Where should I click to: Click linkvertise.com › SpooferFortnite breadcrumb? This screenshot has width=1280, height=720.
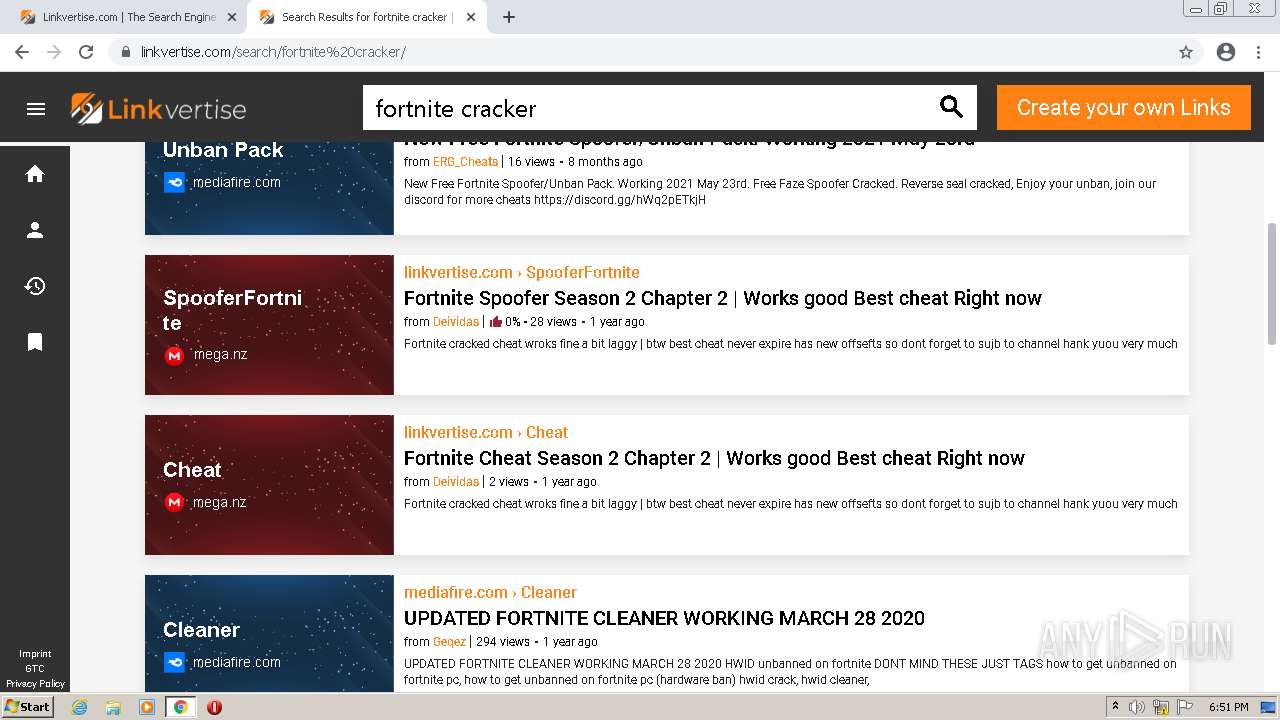point(522,272)
